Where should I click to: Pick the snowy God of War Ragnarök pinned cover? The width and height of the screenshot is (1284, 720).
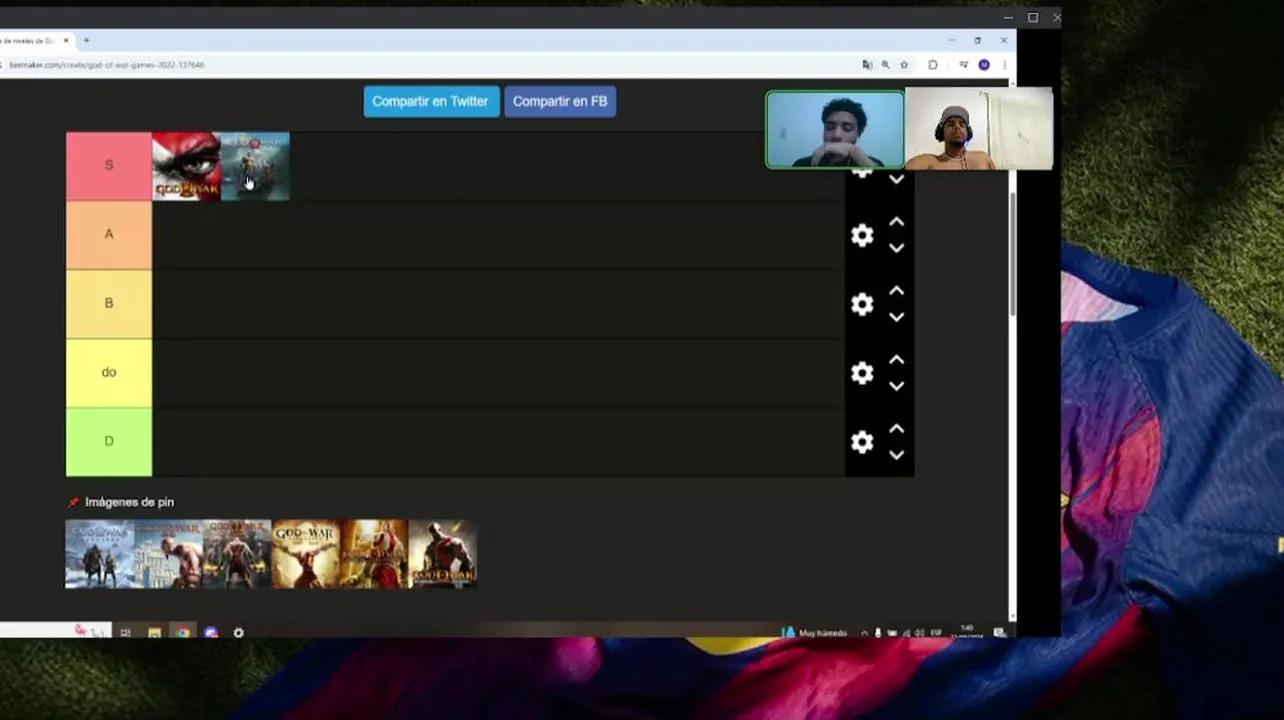(100, 554)
